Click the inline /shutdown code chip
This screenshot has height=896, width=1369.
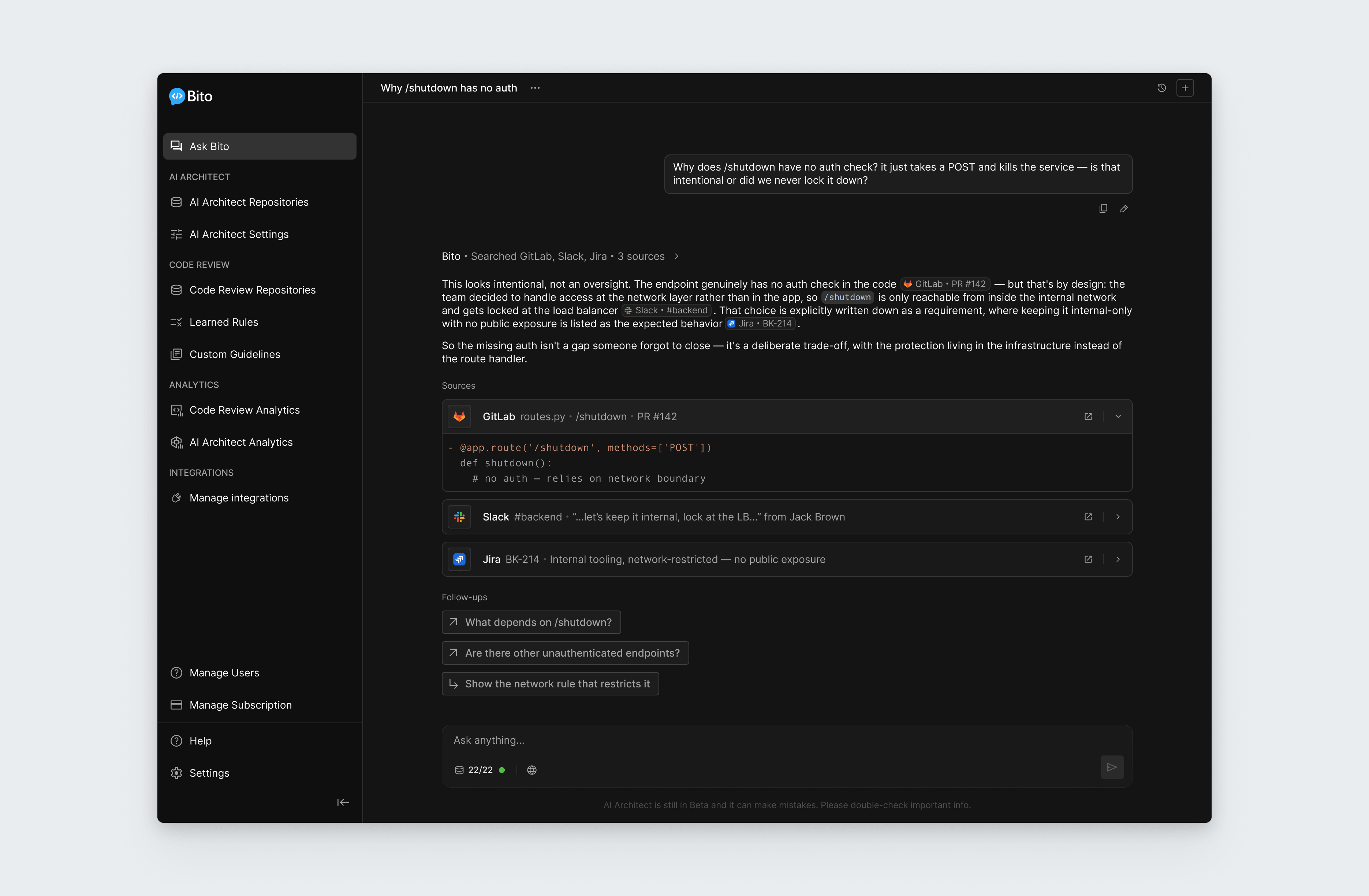(847, 297)
